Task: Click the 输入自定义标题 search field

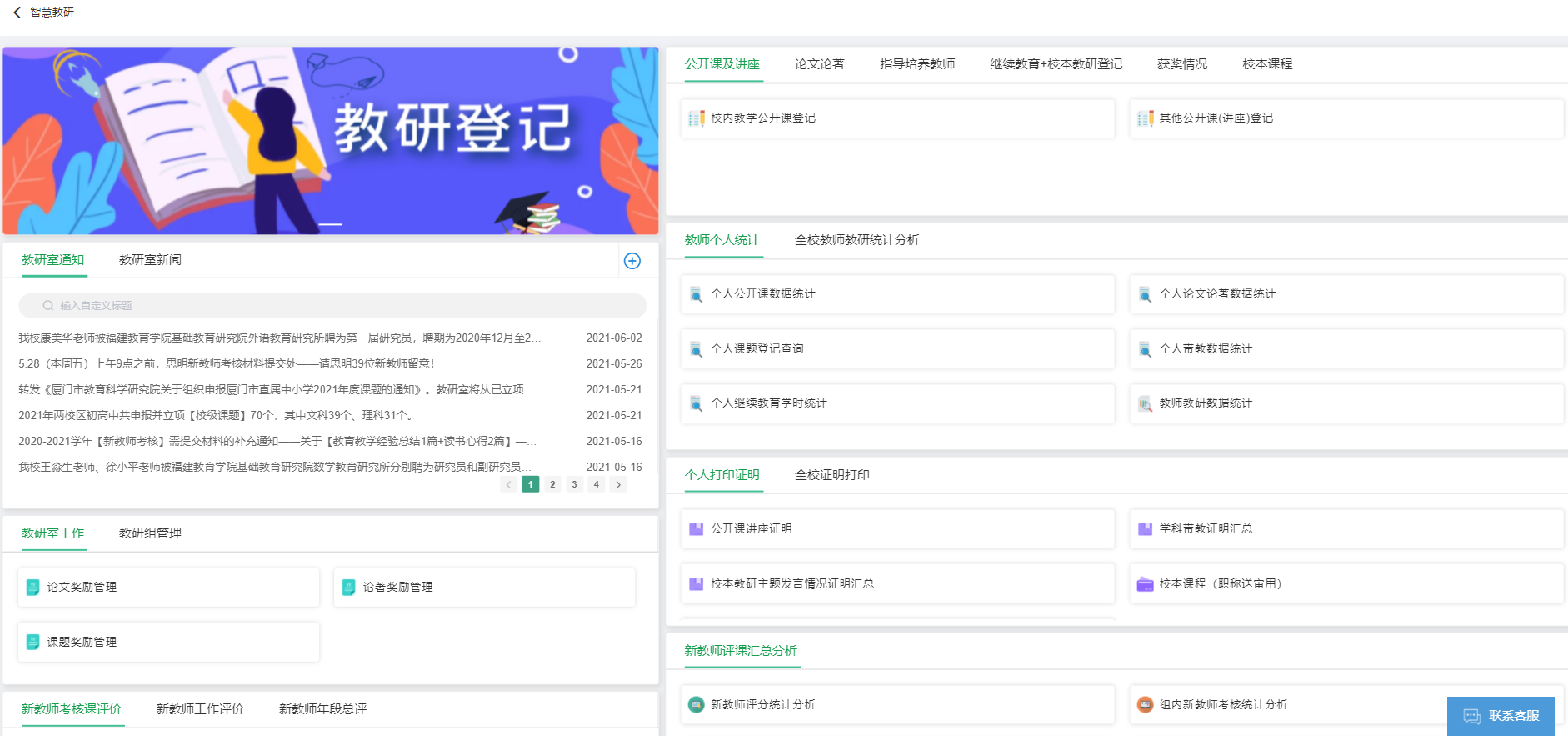Action: (x=333, y=306)
